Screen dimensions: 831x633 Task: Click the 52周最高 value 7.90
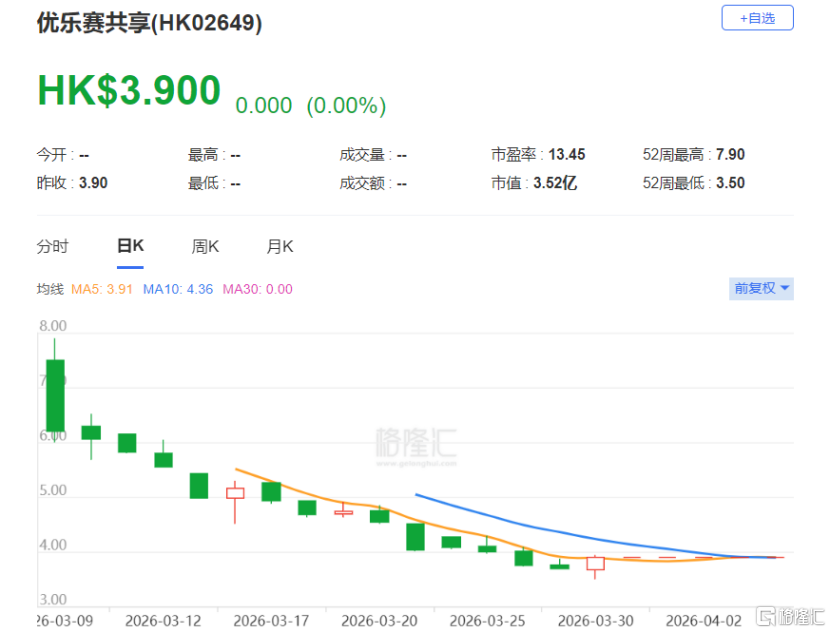(730, 154)
